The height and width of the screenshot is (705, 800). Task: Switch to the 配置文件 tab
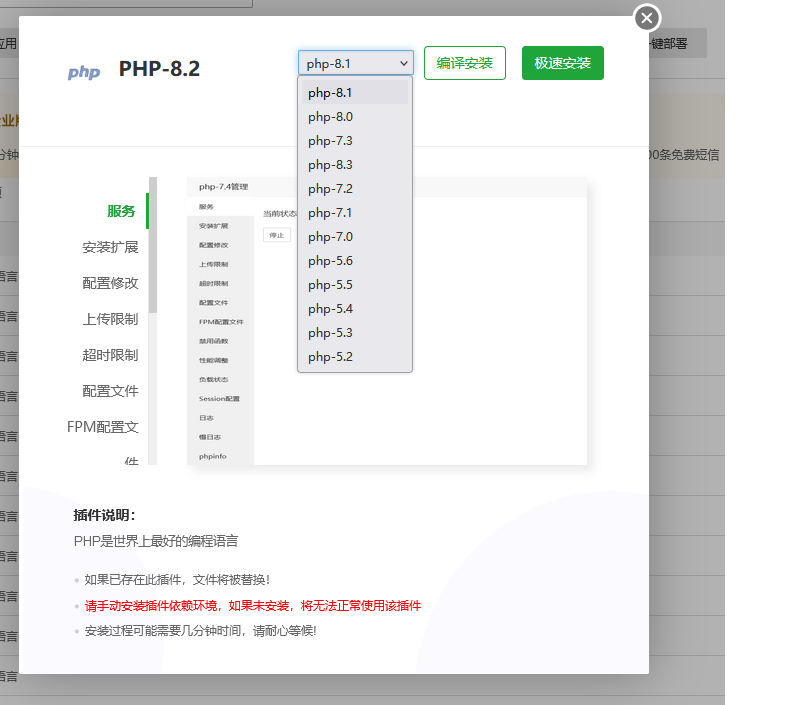click(x=110, y=391)
